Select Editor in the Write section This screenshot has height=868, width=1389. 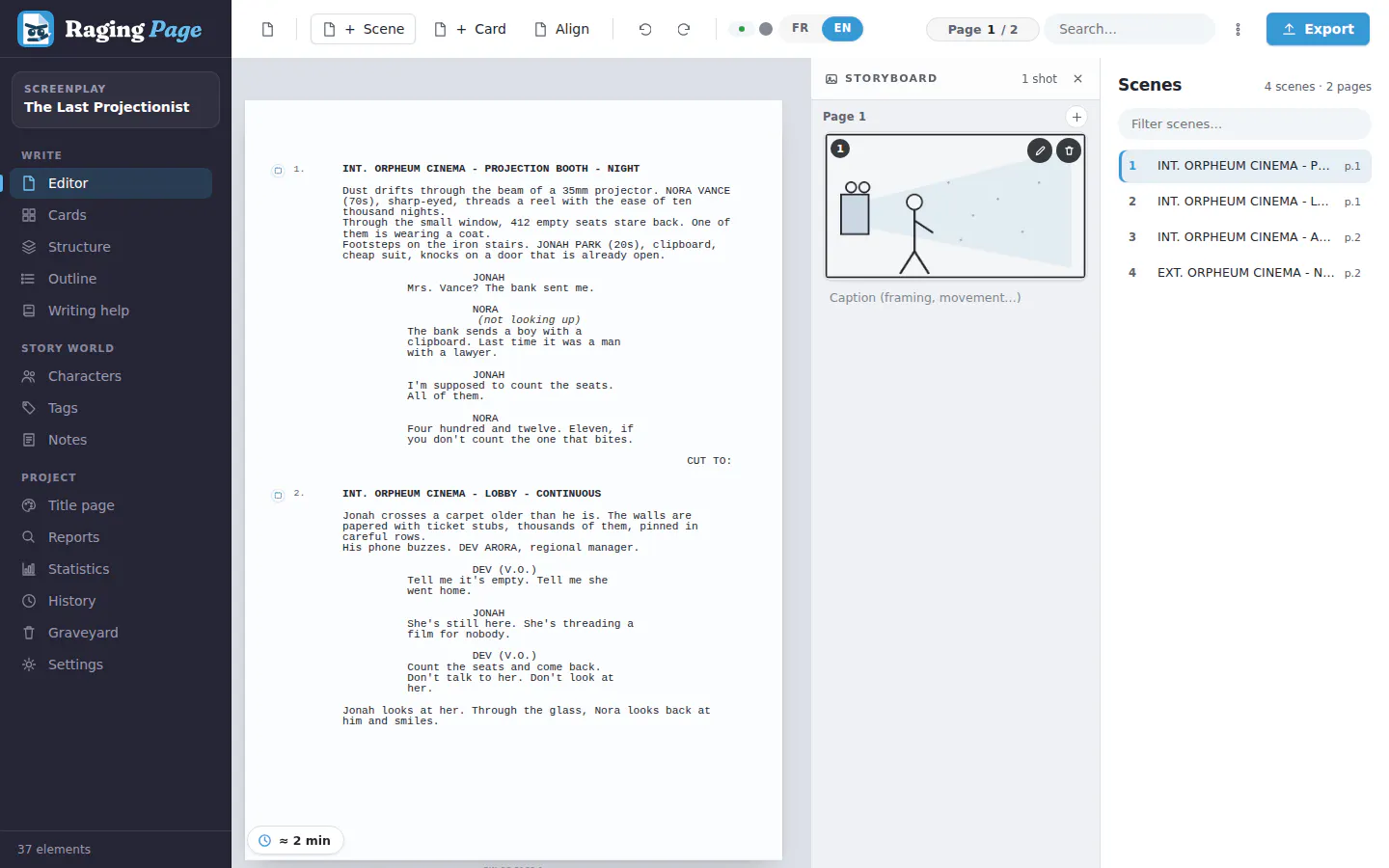point(111,183)
